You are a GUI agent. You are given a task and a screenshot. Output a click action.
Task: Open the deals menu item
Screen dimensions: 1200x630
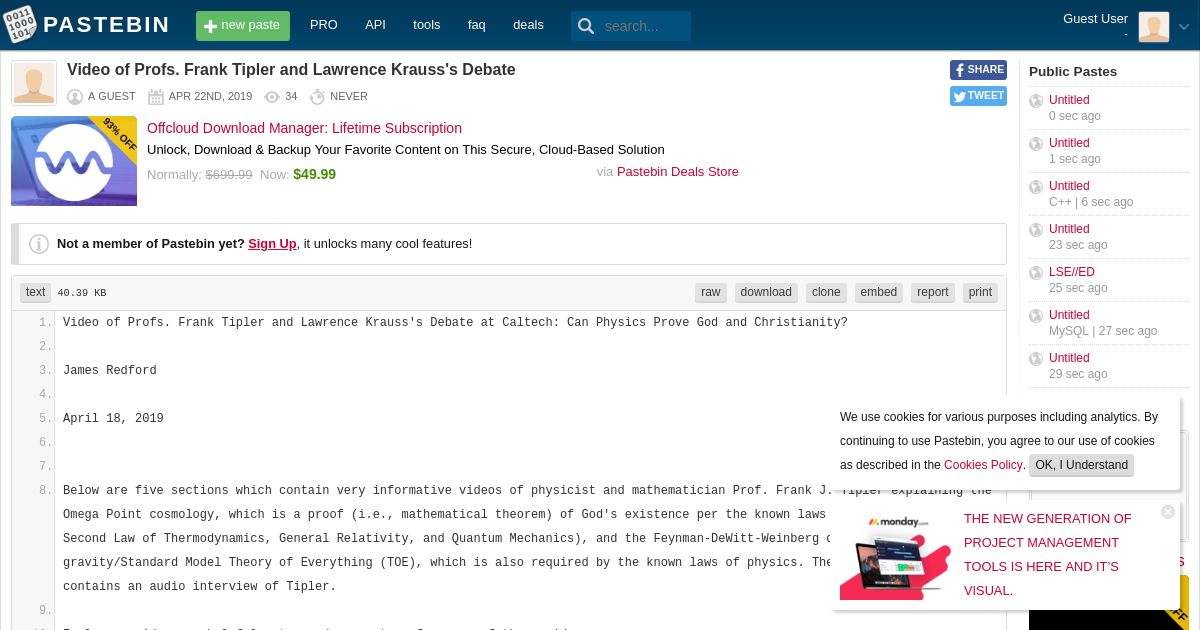[x=528, y=25]
